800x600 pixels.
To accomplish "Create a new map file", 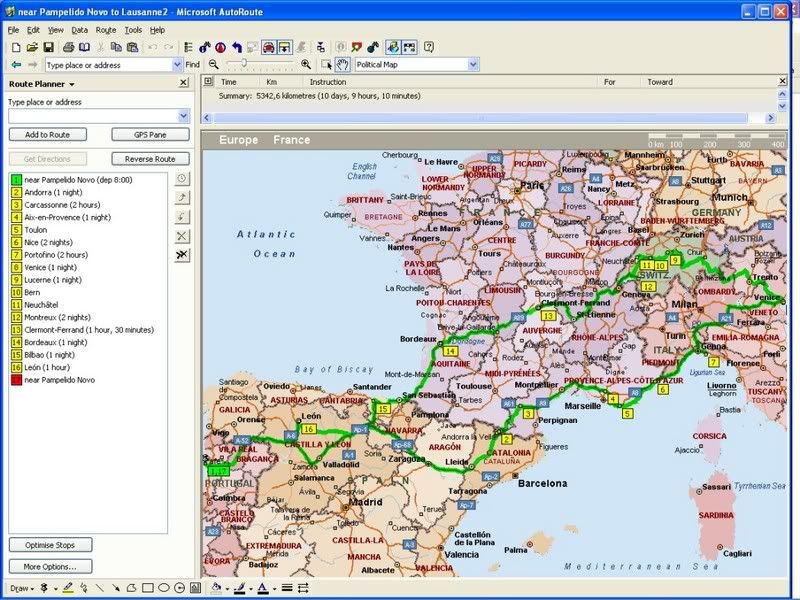I will tap(16, 47).
